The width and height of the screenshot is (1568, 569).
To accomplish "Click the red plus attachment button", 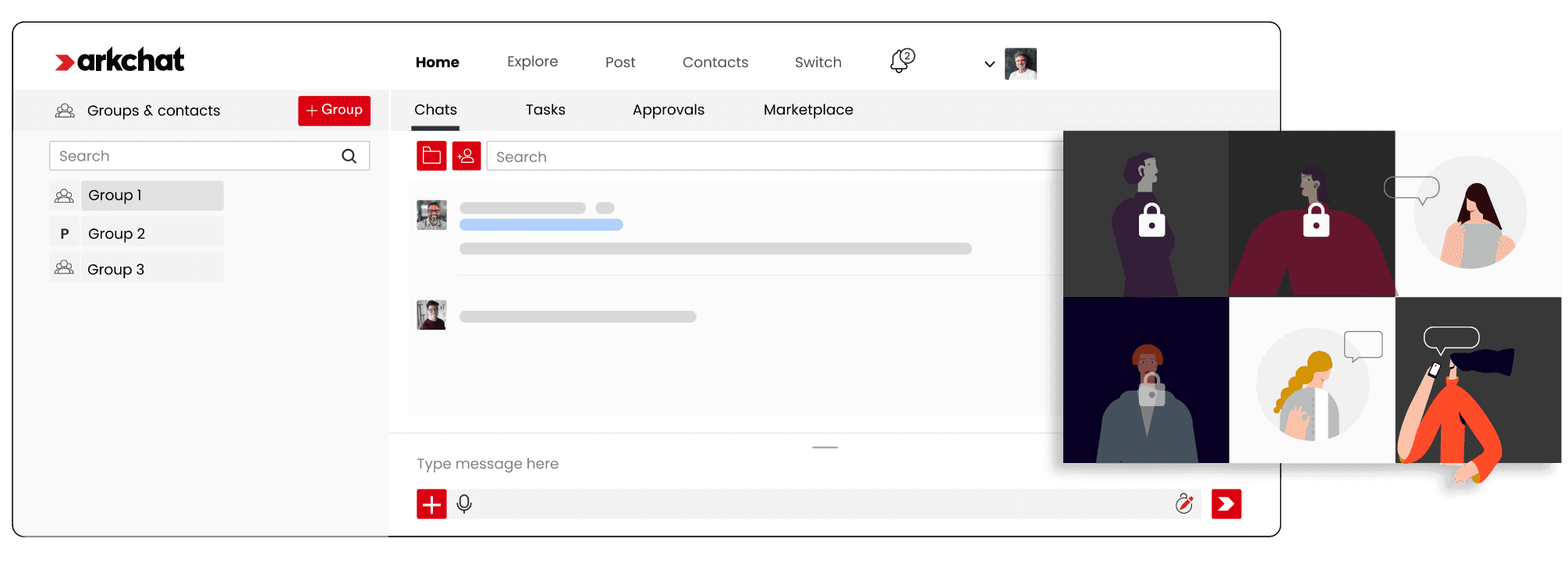I will (431, 504).
